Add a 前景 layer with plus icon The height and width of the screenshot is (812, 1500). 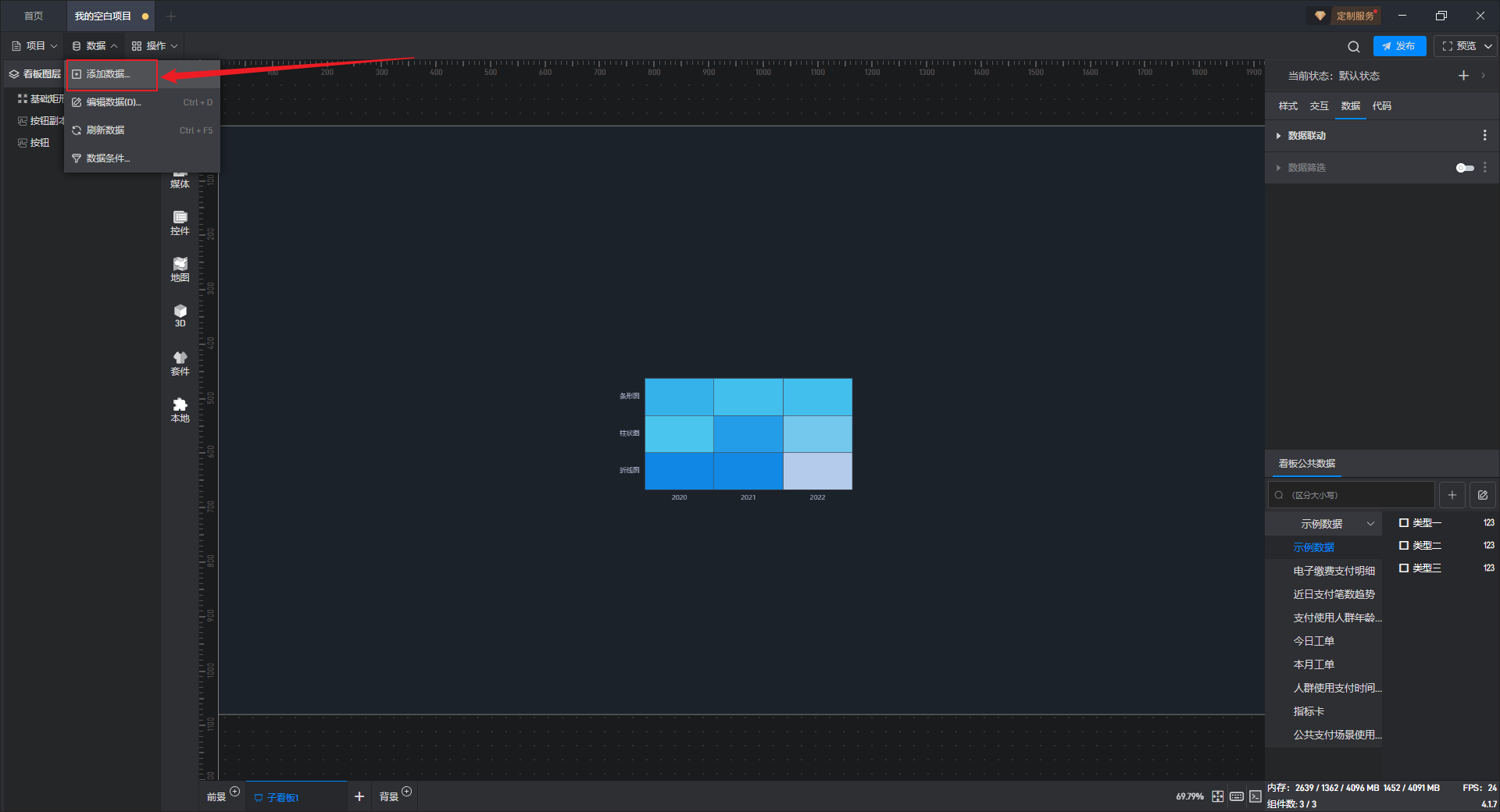tap(234, 792)
